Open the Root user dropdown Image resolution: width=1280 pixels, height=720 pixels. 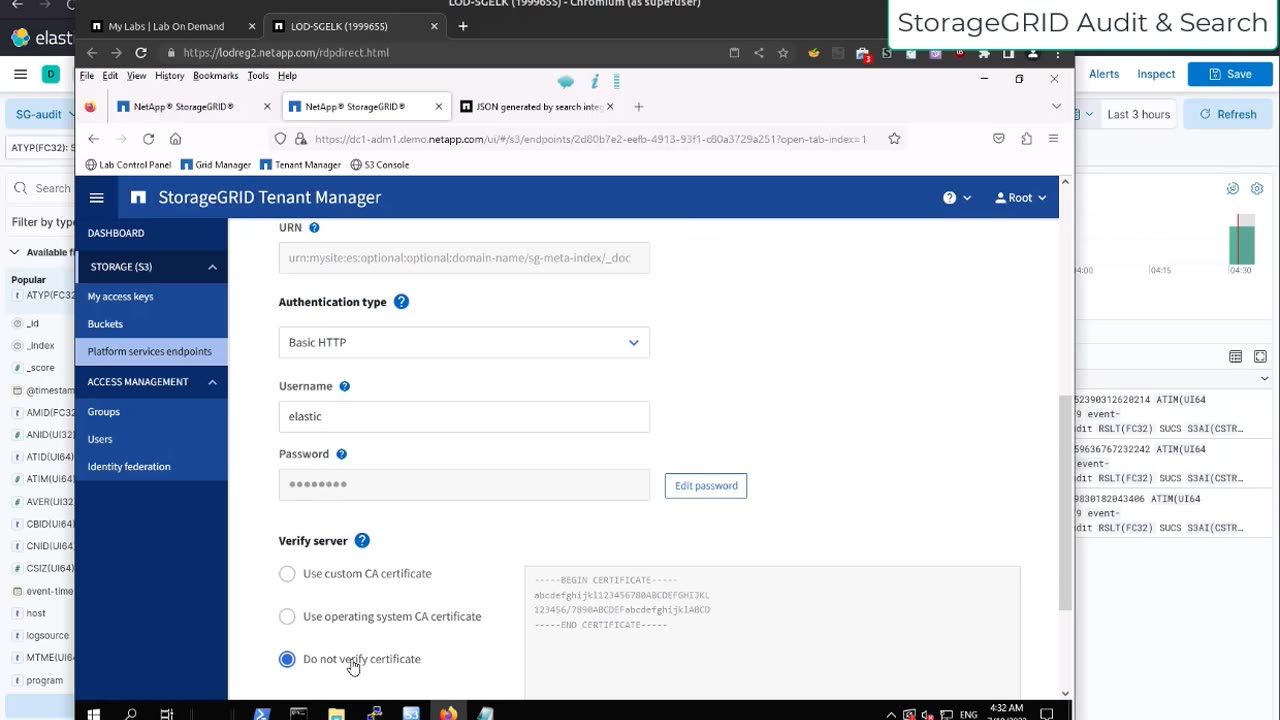pos(1020,198)
